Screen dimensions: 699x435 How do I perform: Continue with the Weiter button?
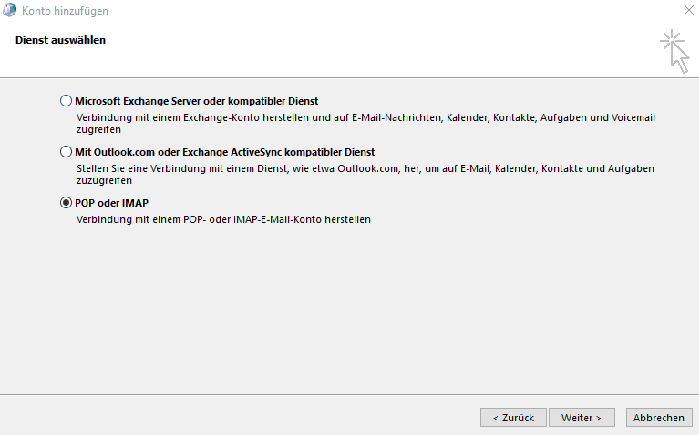[582, 418]
